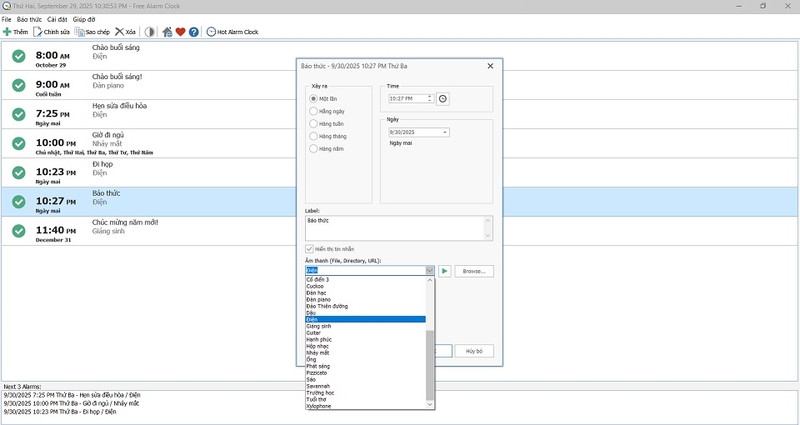Click the Browse... button
The width and height of the screenshot is (800, 425).
point(474,271)
